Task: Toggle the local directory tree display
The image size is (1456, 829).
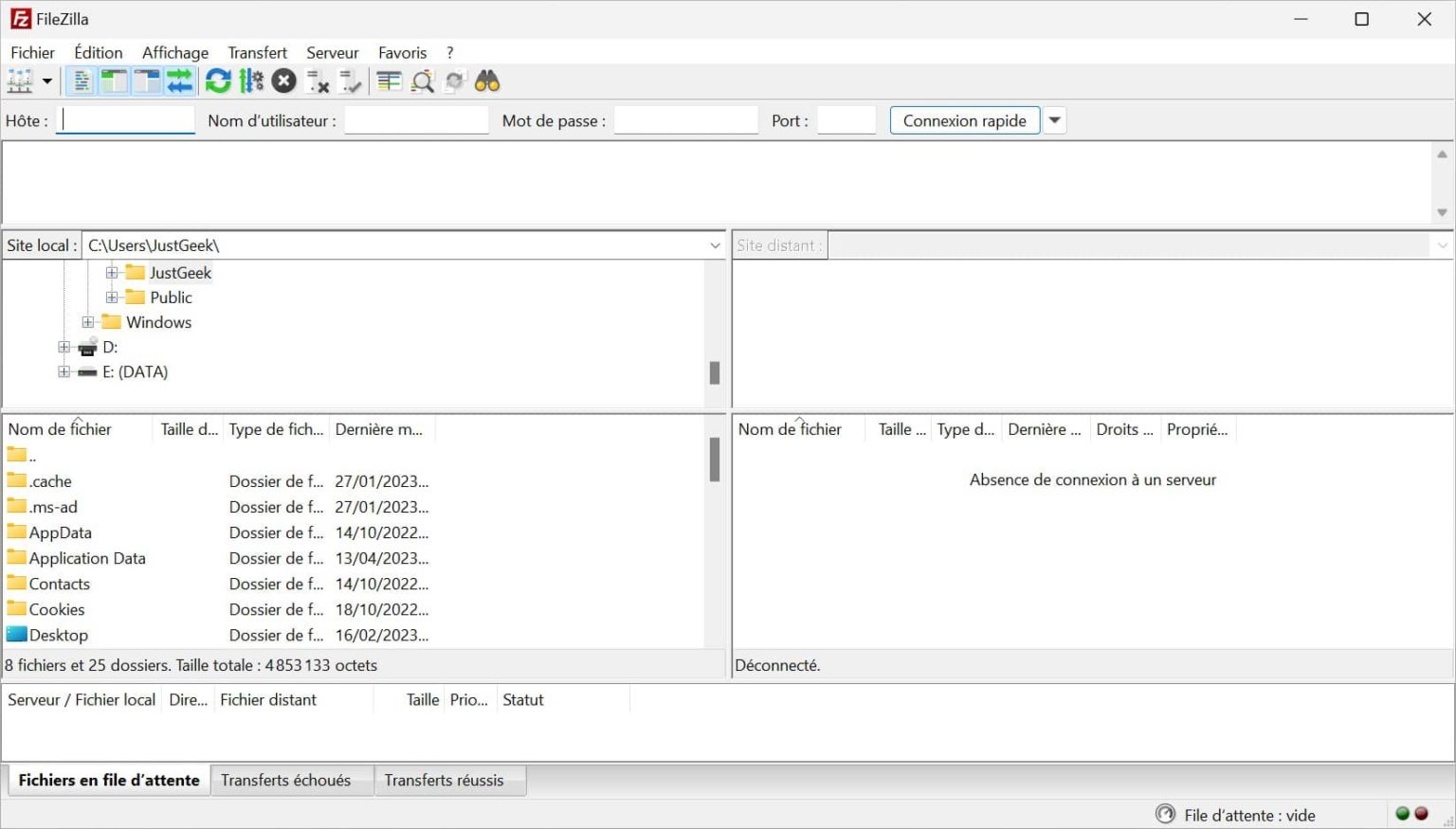Action: click(114, 81)
